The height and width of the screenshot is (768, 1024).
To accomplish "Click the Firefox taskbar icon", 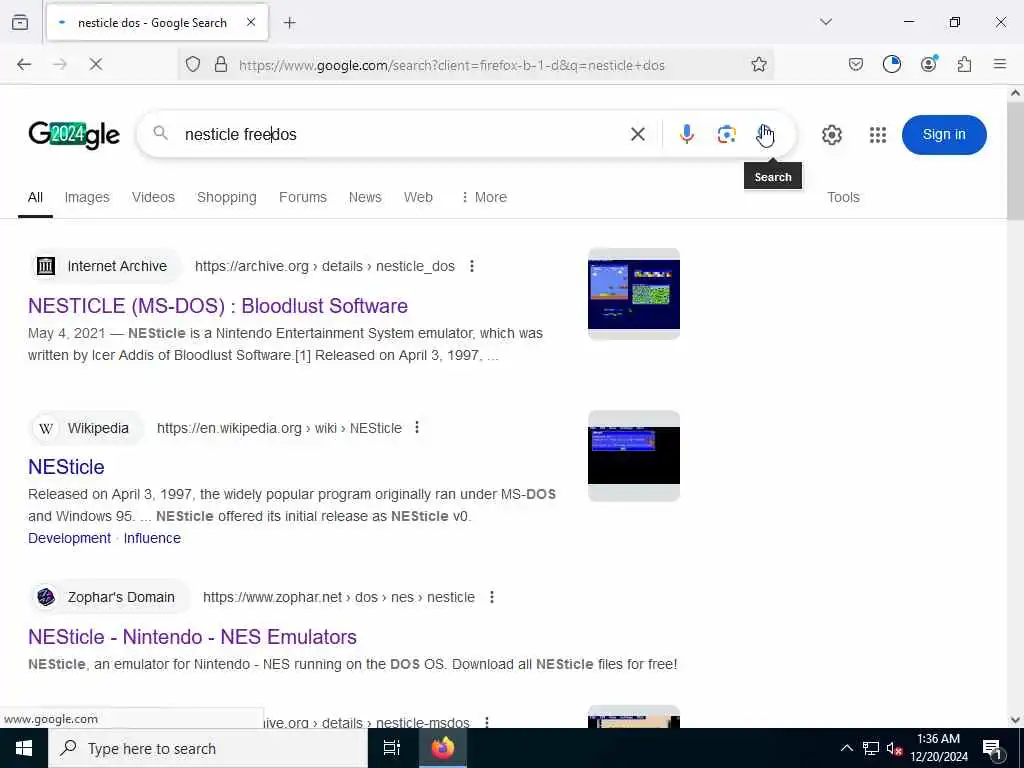I will pos(442,748).
